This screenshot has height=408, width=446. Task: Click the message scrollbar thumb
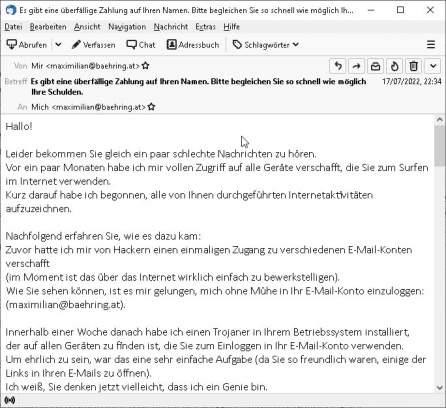440,145
